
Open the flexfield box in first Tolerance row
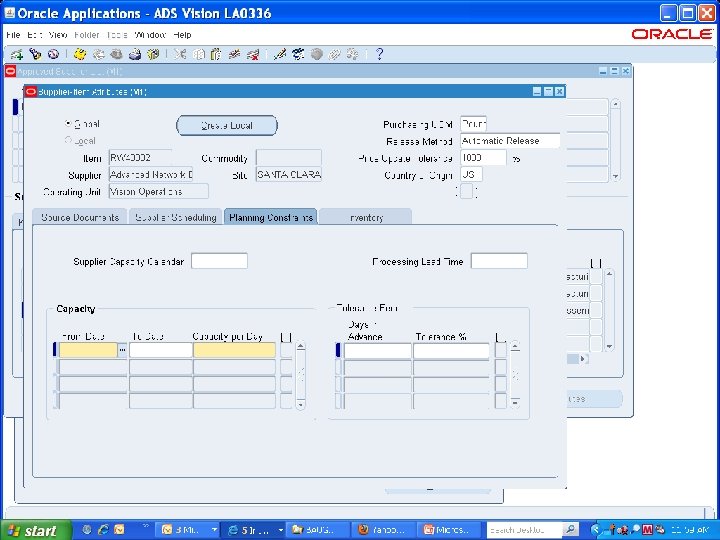(501, 350)
